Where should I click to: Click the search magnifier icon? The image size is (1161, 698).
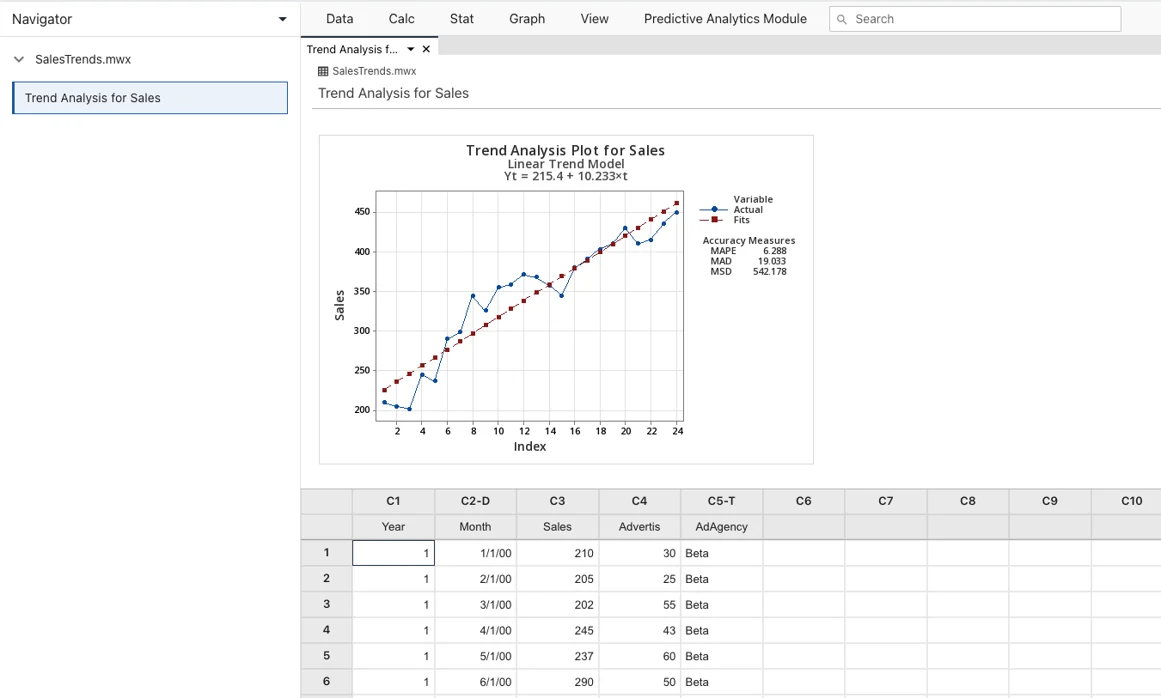(x=842, y=19)
